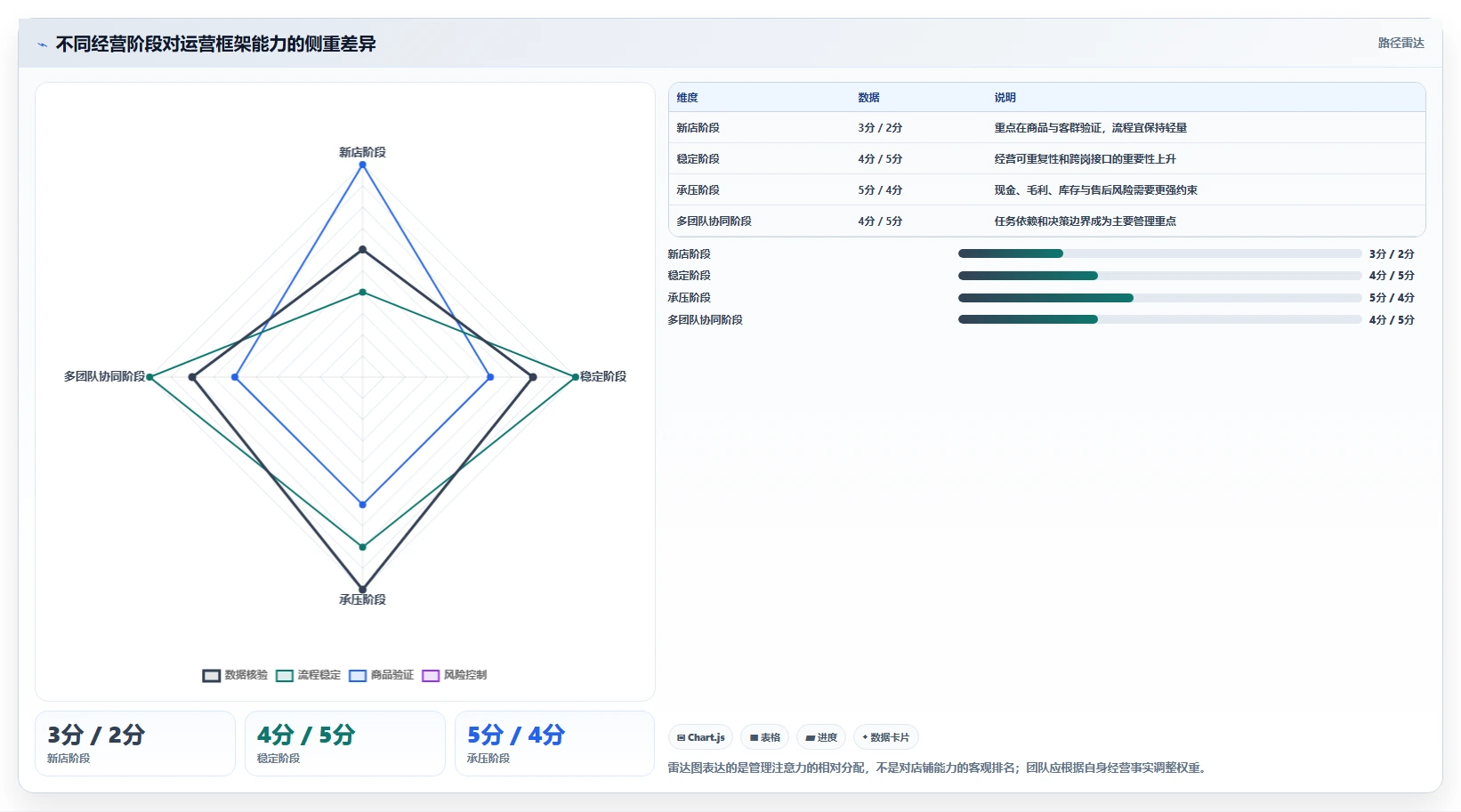Click the 多团队协同阶段 radar axis label
1461x812 pixels.
pos(104,376)
